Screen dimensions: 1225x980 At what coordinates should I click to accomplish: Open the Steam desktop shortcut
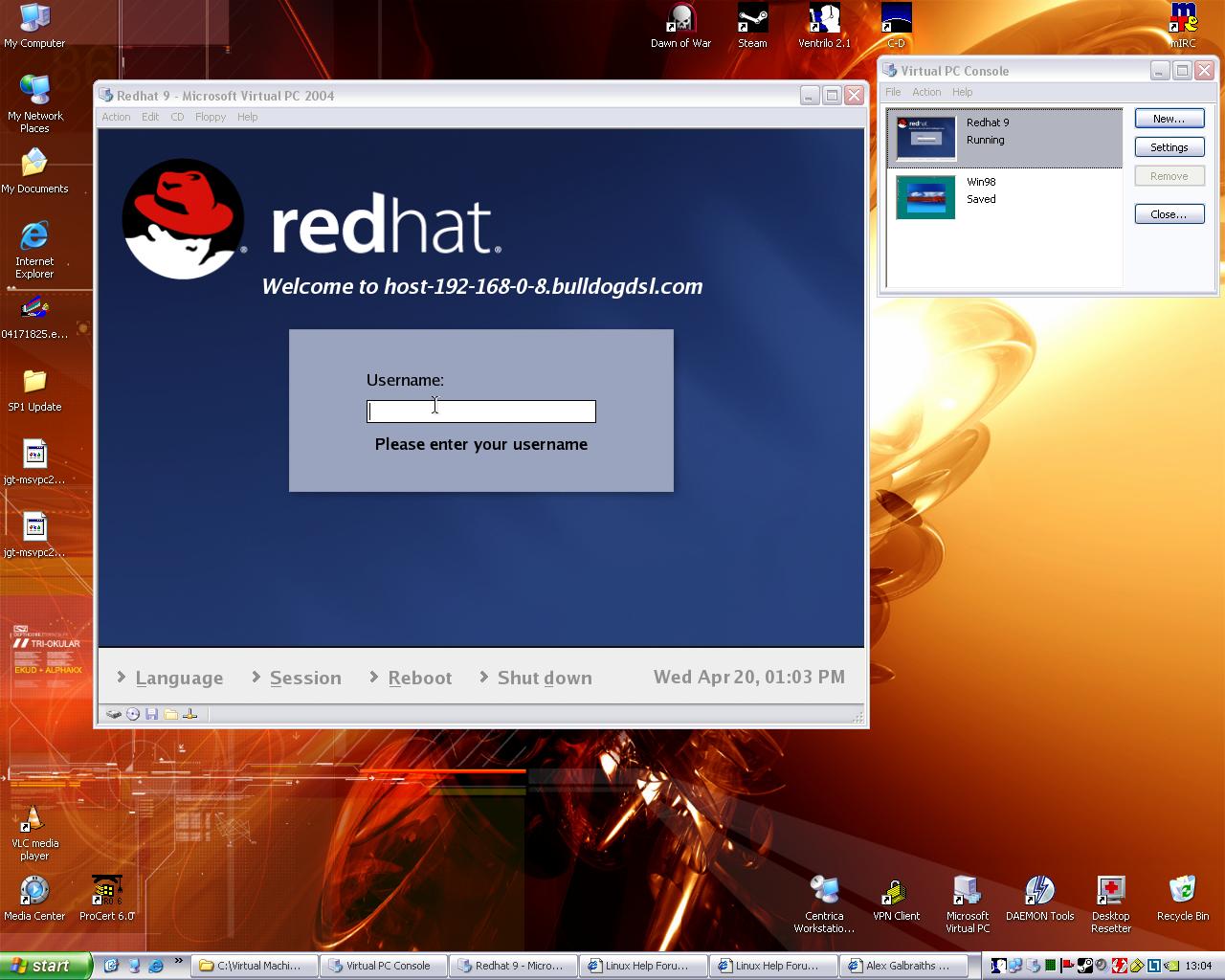[752, 25]
